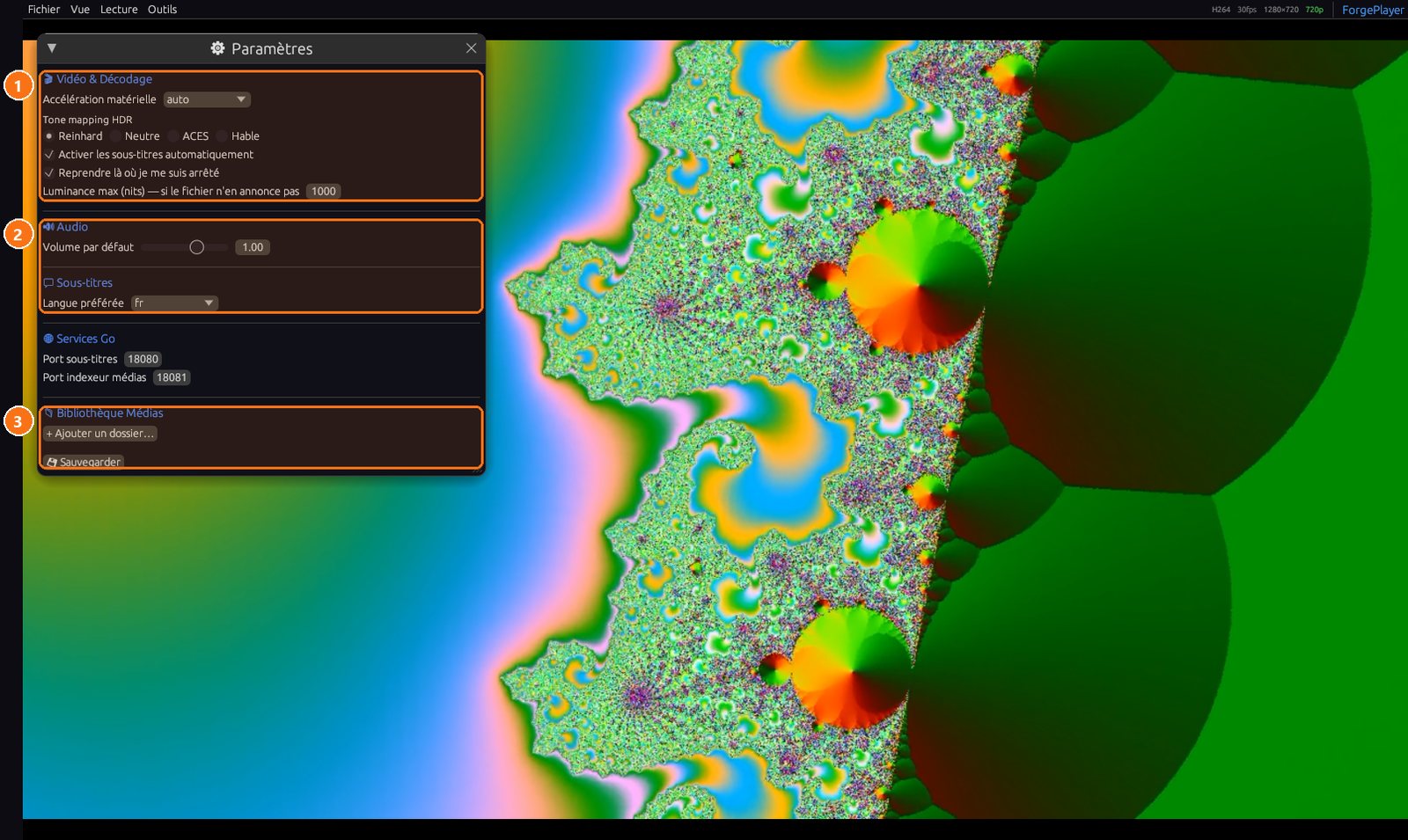Open the Accélération matérielle dropdown
1408x840 pixels.
[x=207, y=99]
